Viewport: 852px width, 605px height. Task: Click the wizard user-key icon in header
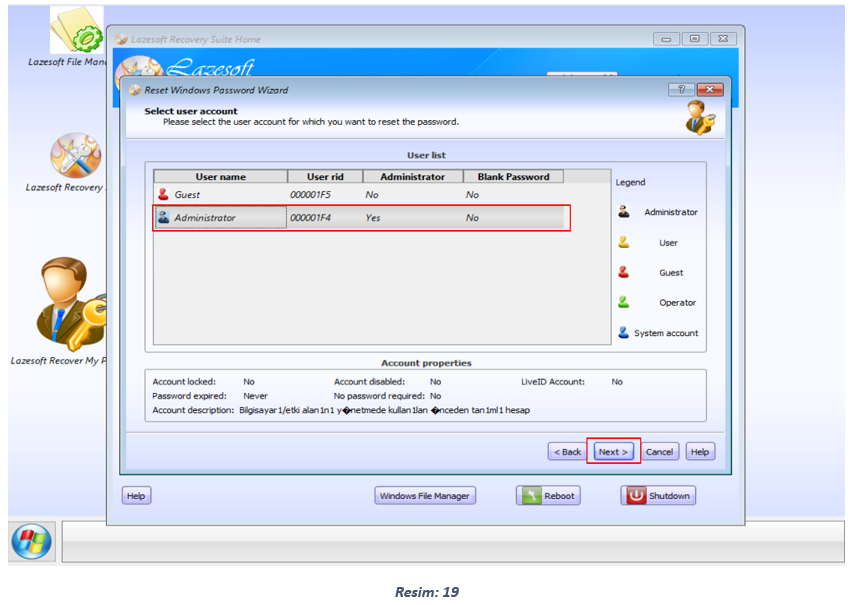click(699, 118)
